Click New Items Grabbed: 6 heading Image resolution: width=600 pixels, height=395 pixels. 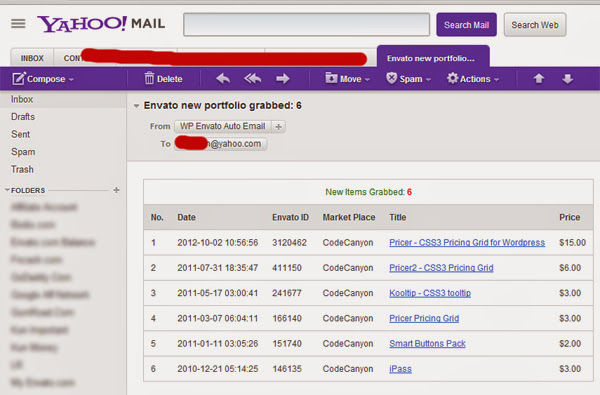click(x=368, y=192)
